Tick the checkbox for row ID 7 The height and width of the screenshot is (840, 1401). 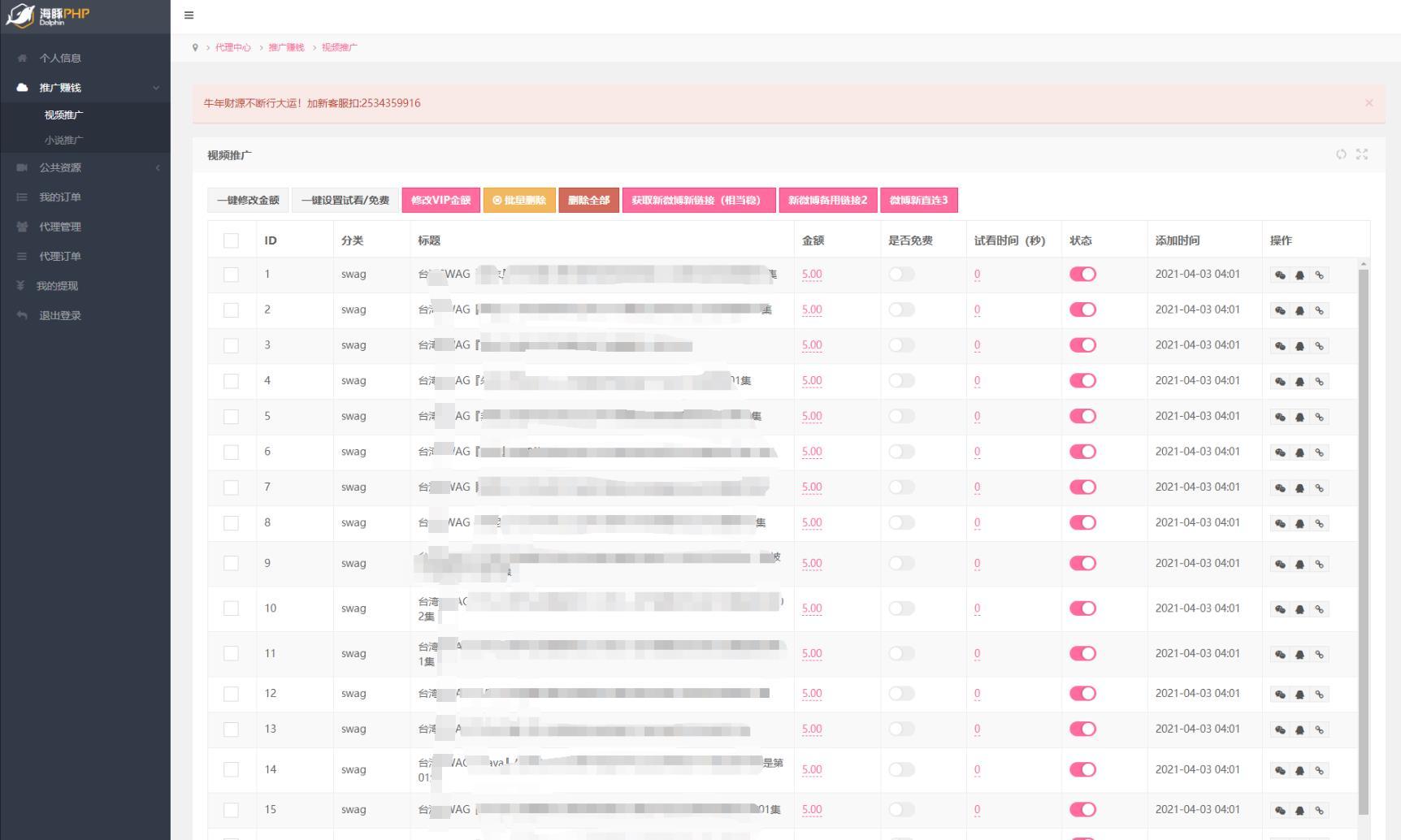(x=231, y=487)
